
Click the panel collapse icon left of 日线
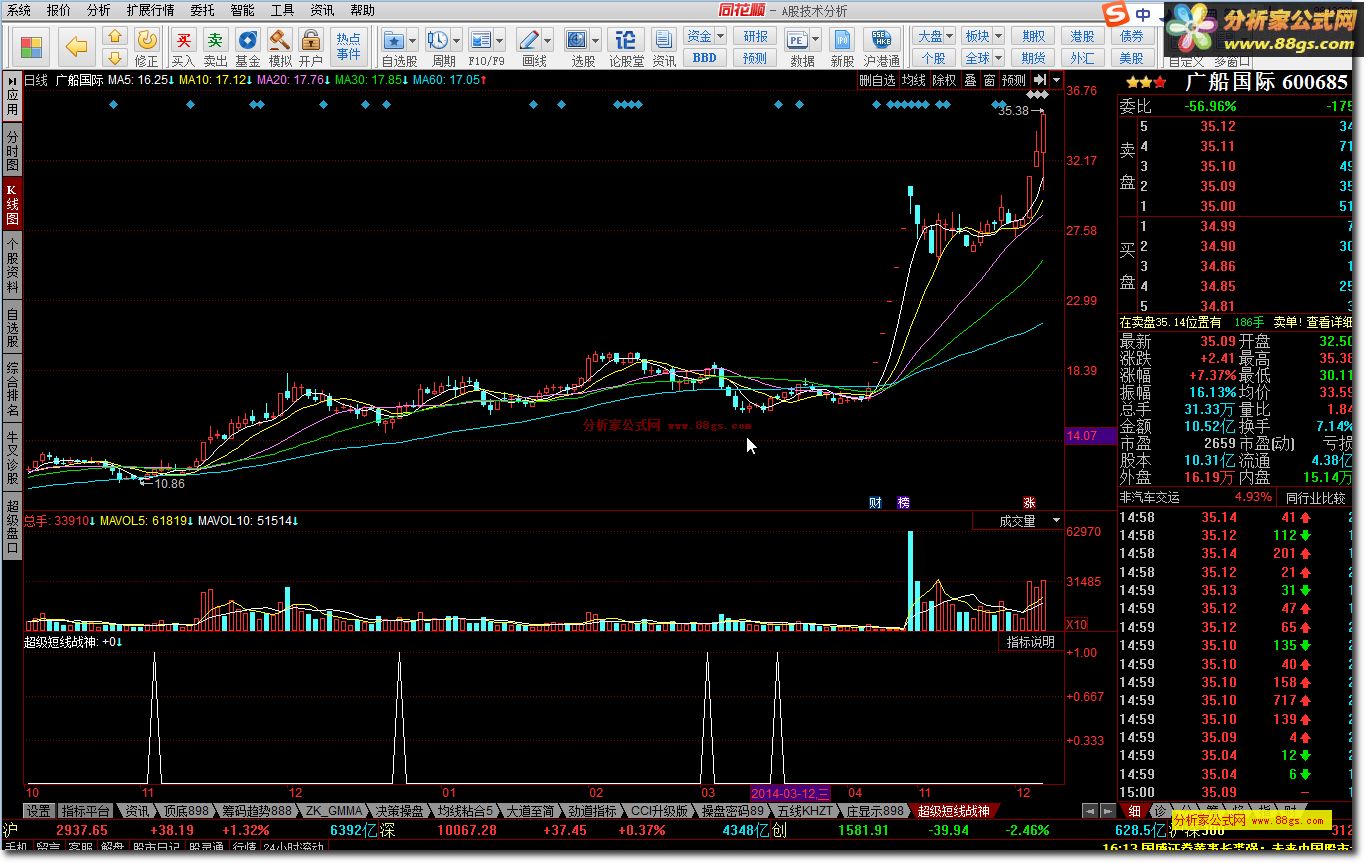11,80
